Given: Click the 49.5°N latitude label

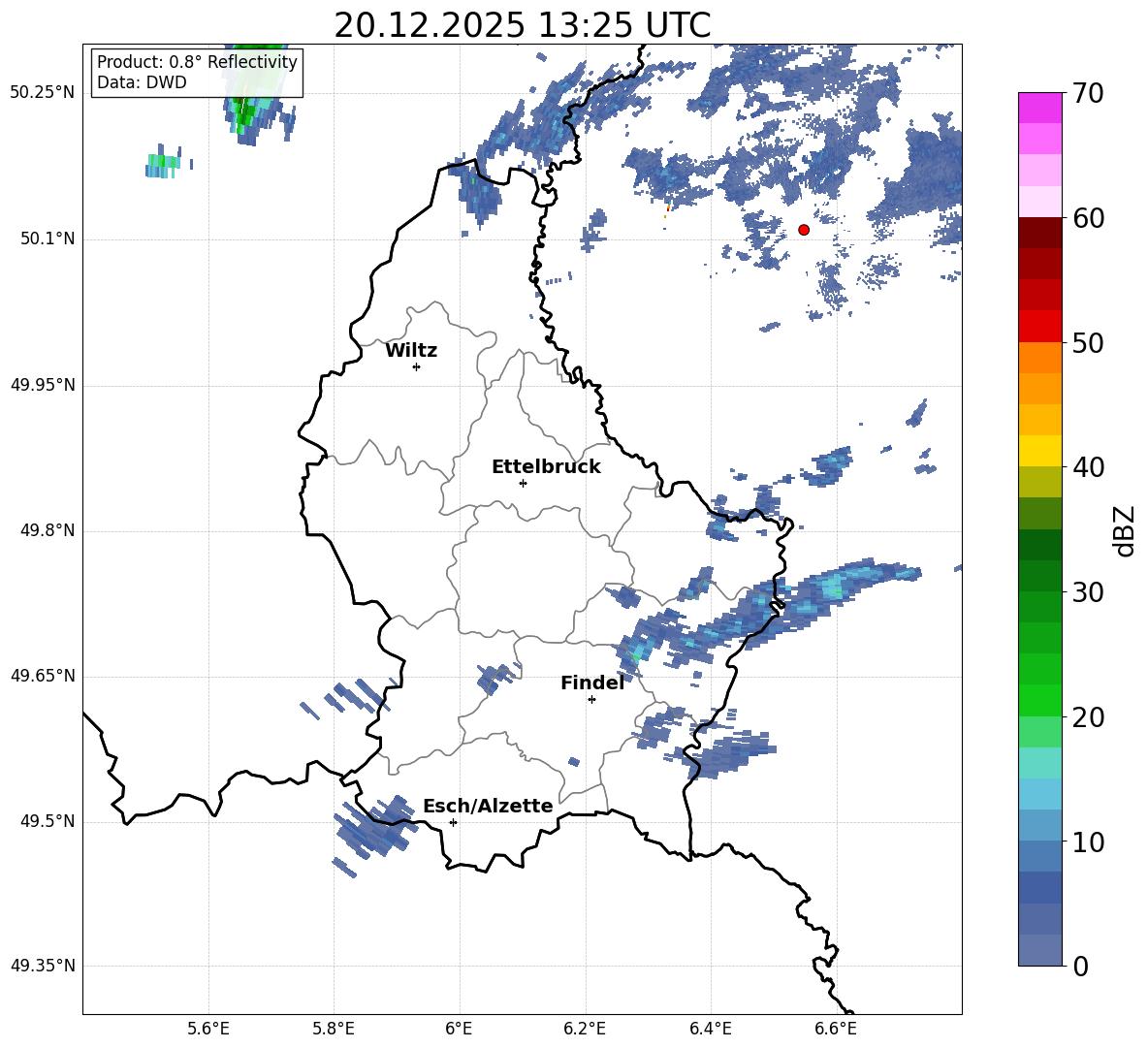Looking at the screenshot, I should (48, 822).
